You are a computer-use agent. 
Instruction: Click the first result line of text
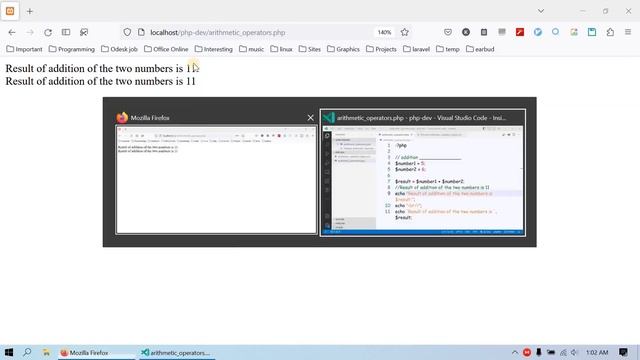click(102, 68)
